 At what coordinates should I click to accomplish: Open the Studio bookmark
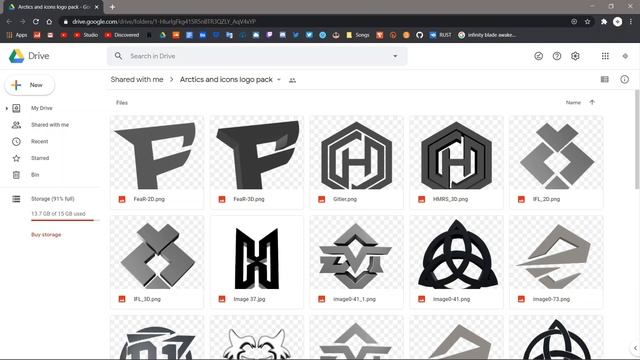pos(86,35)
